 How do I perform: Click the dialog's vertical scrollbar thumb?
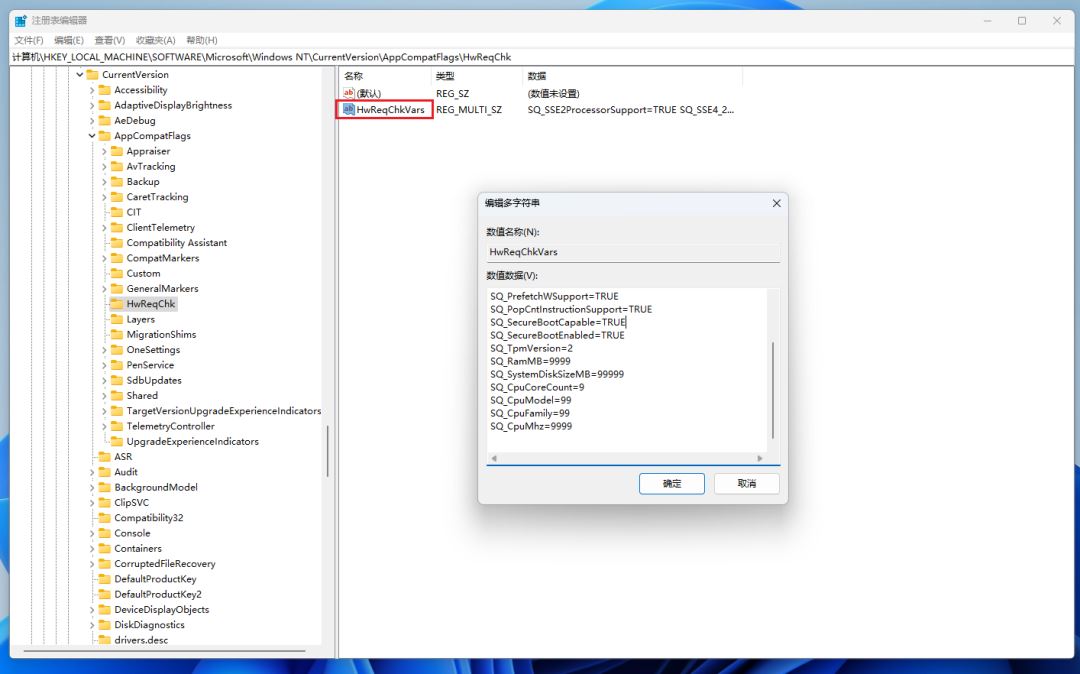point(772,390)
